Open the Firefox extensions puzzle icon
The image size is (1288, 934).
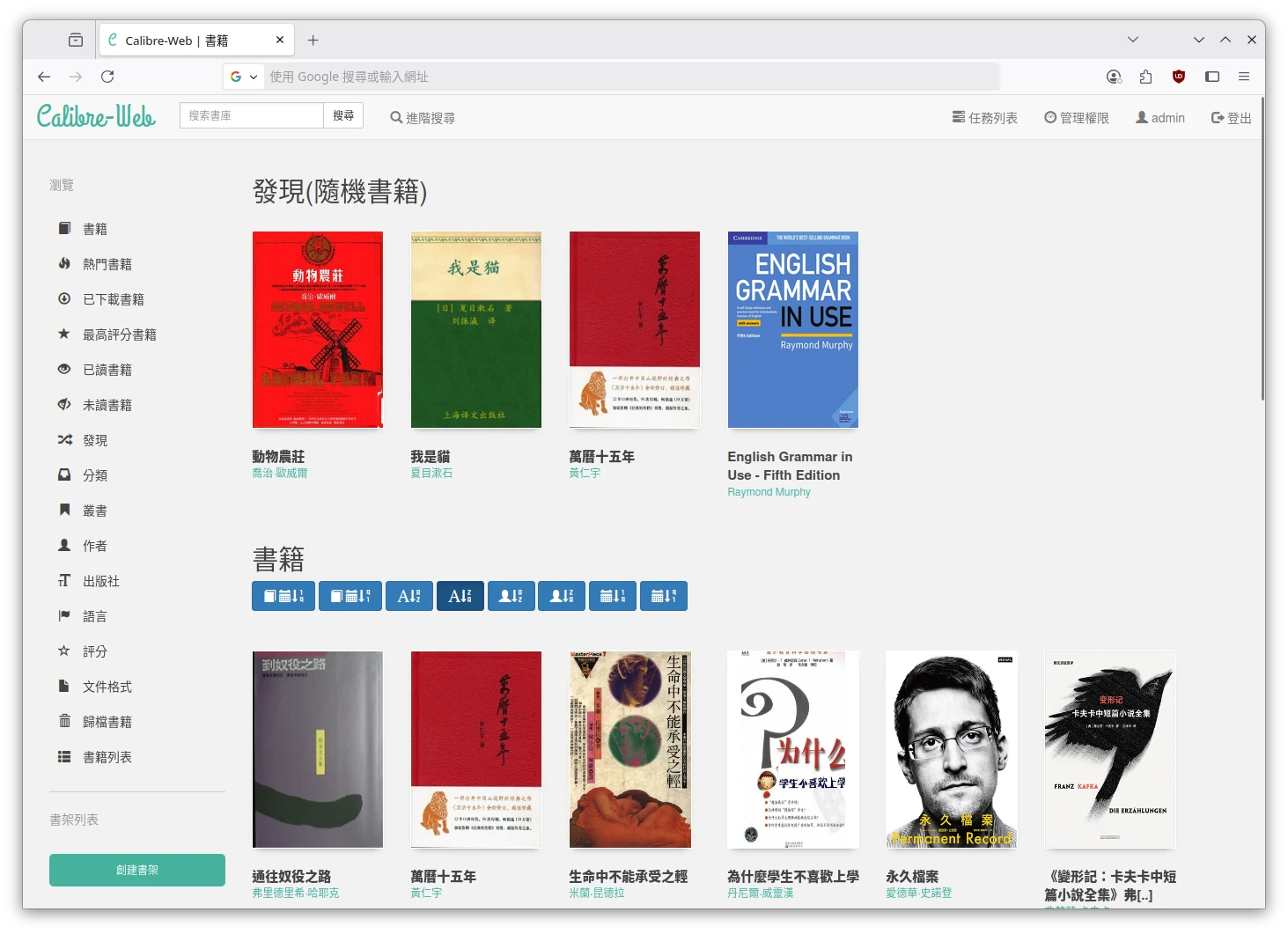(x=1145, y=77)
